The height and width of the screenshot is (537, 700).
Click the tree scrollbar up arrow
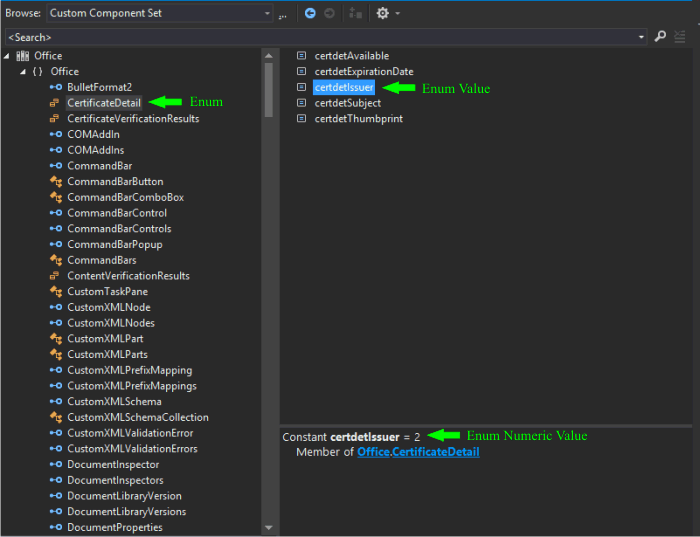[268, 56]
